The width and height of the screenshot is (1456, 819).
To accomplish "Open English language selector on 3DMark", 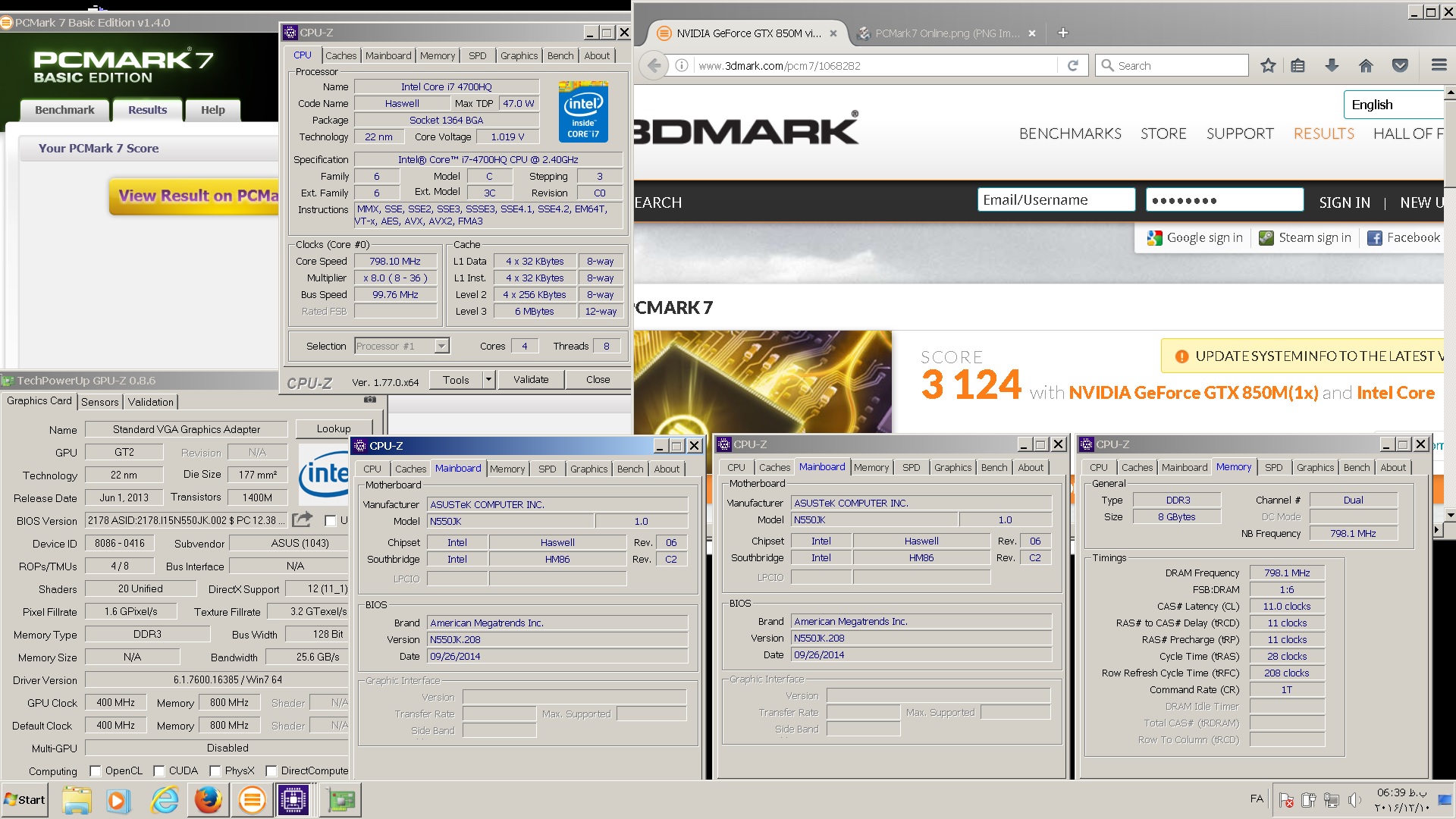I will pos(1394,105).
